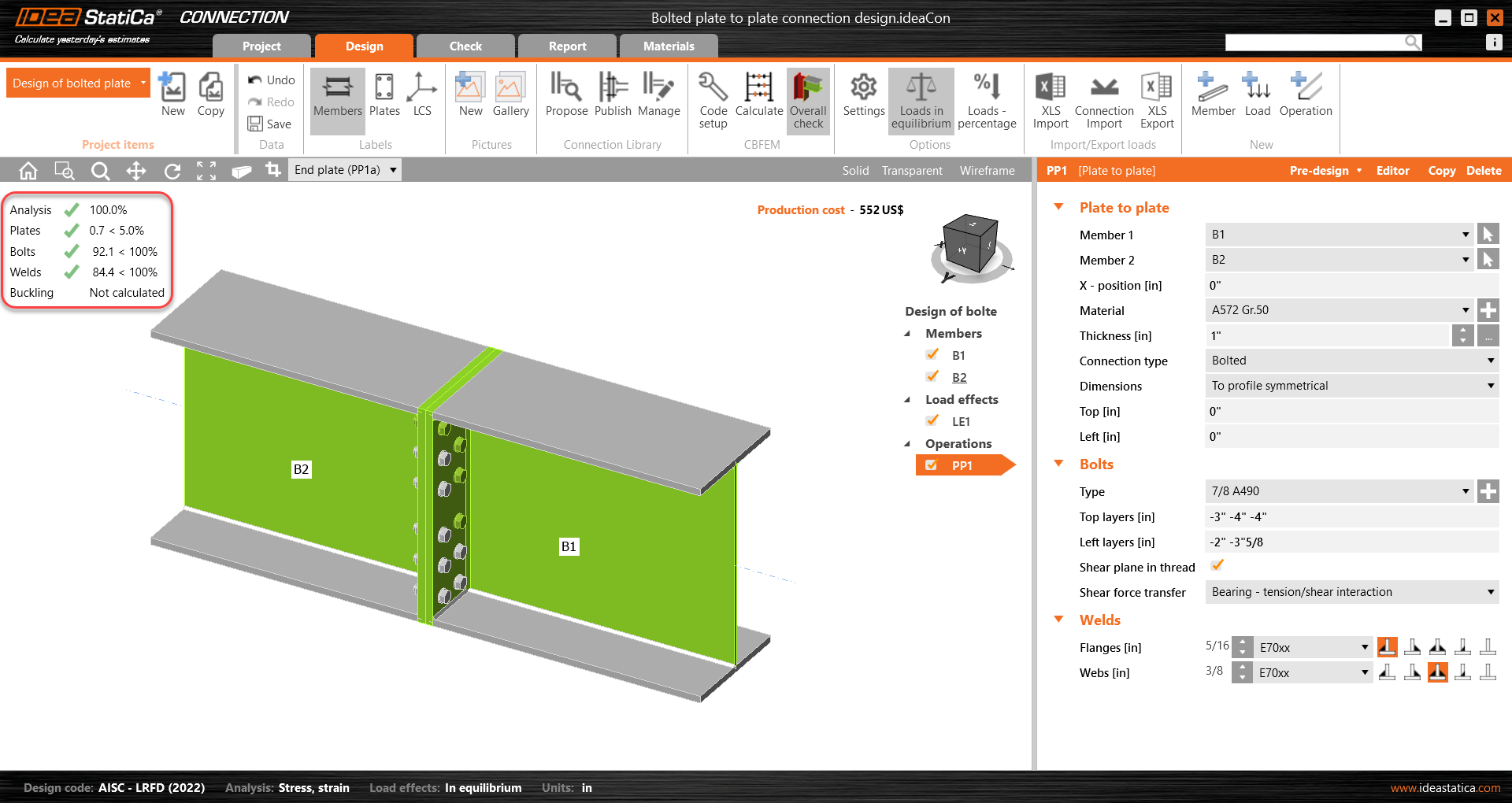Start the Calculate analysis
Viewport: 1512px width, 803px height.
pyautogui.click(x=758, y=98)
